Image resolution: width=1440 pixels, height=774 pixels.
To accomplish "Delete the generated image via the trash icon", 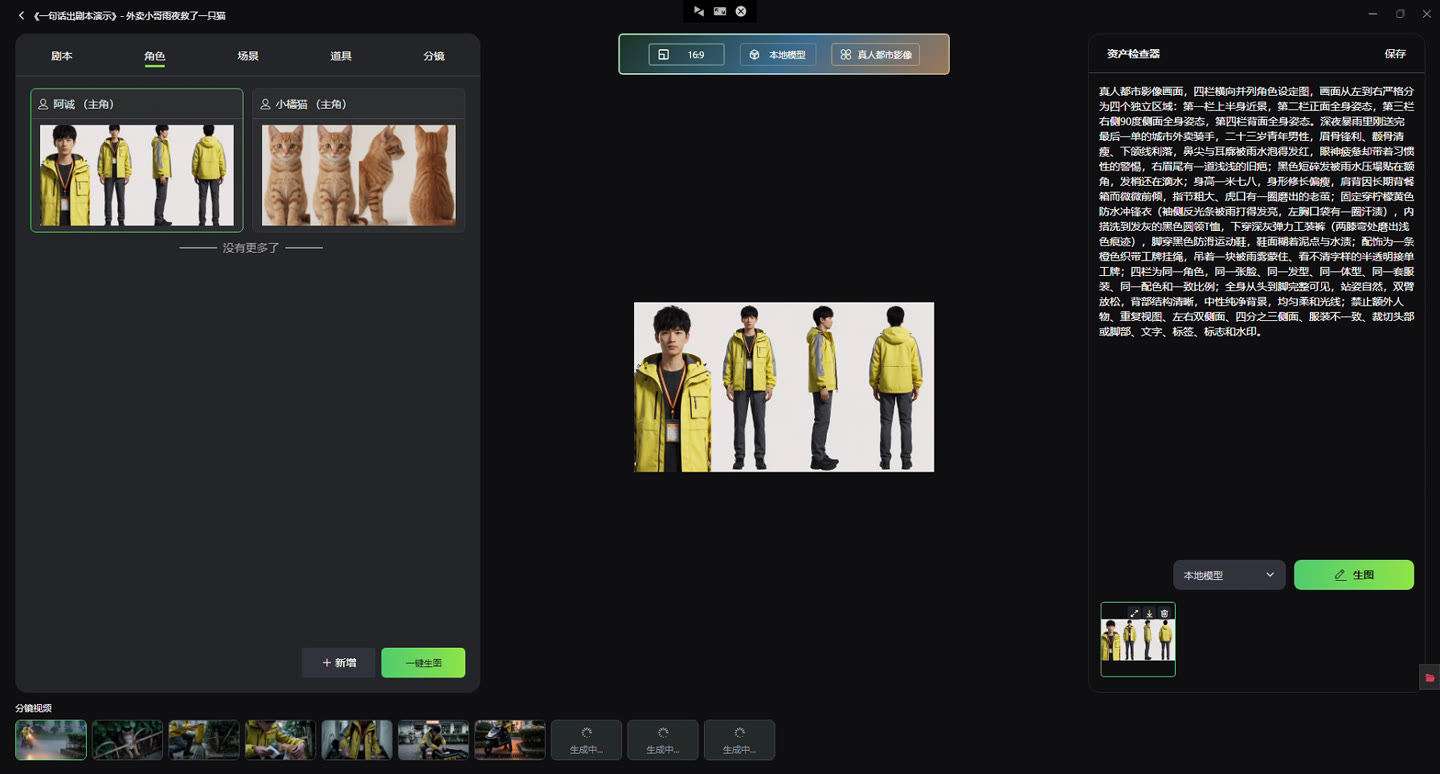I will [1164, 613].
